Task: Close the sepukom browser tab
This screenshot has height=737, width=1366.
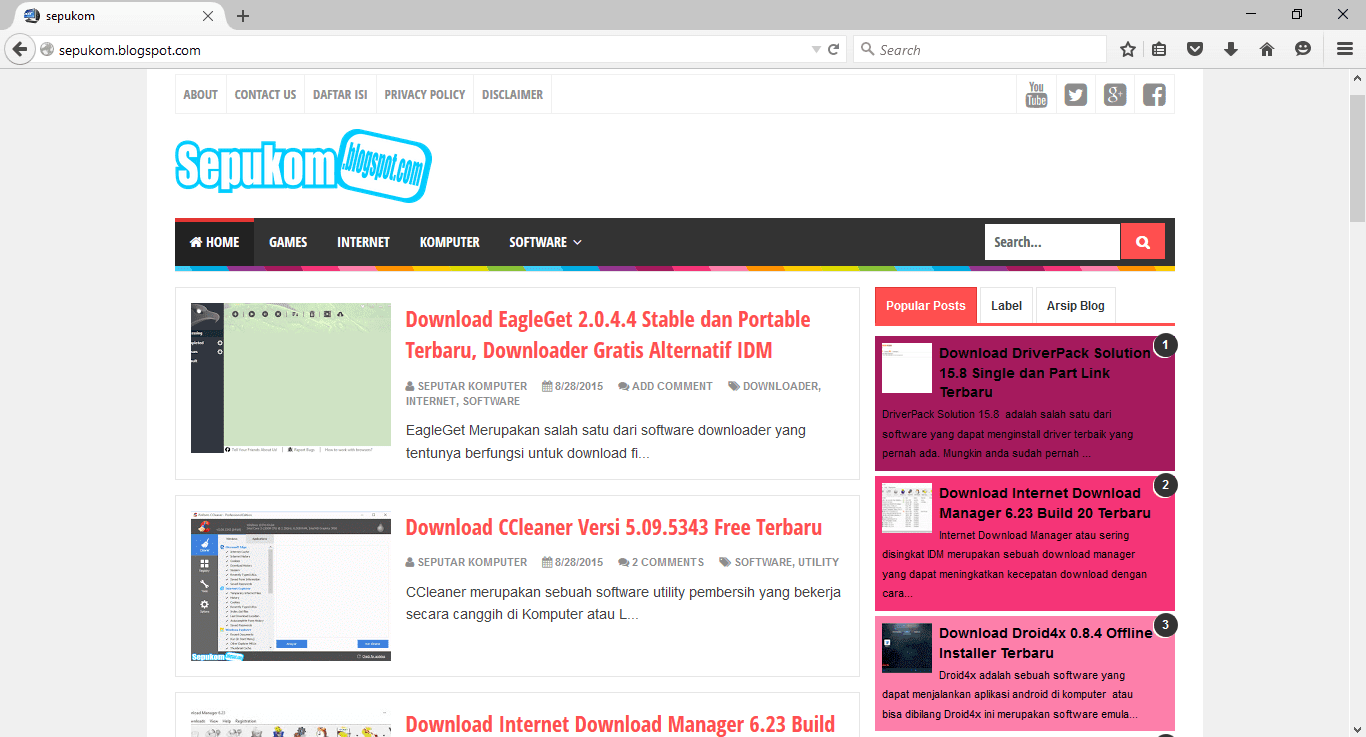Action: pos(208,16)
